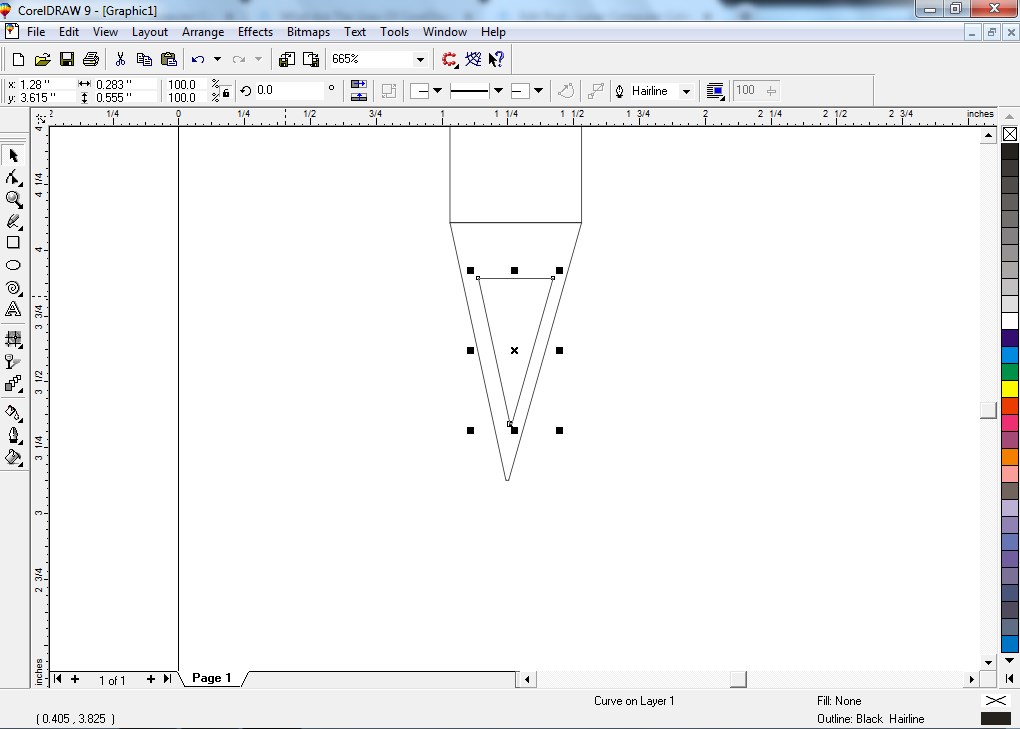The height and width of the screenshot is (729, 1020).
Task: Click the no-color X swatch
Action: [x=1010, y=134]
